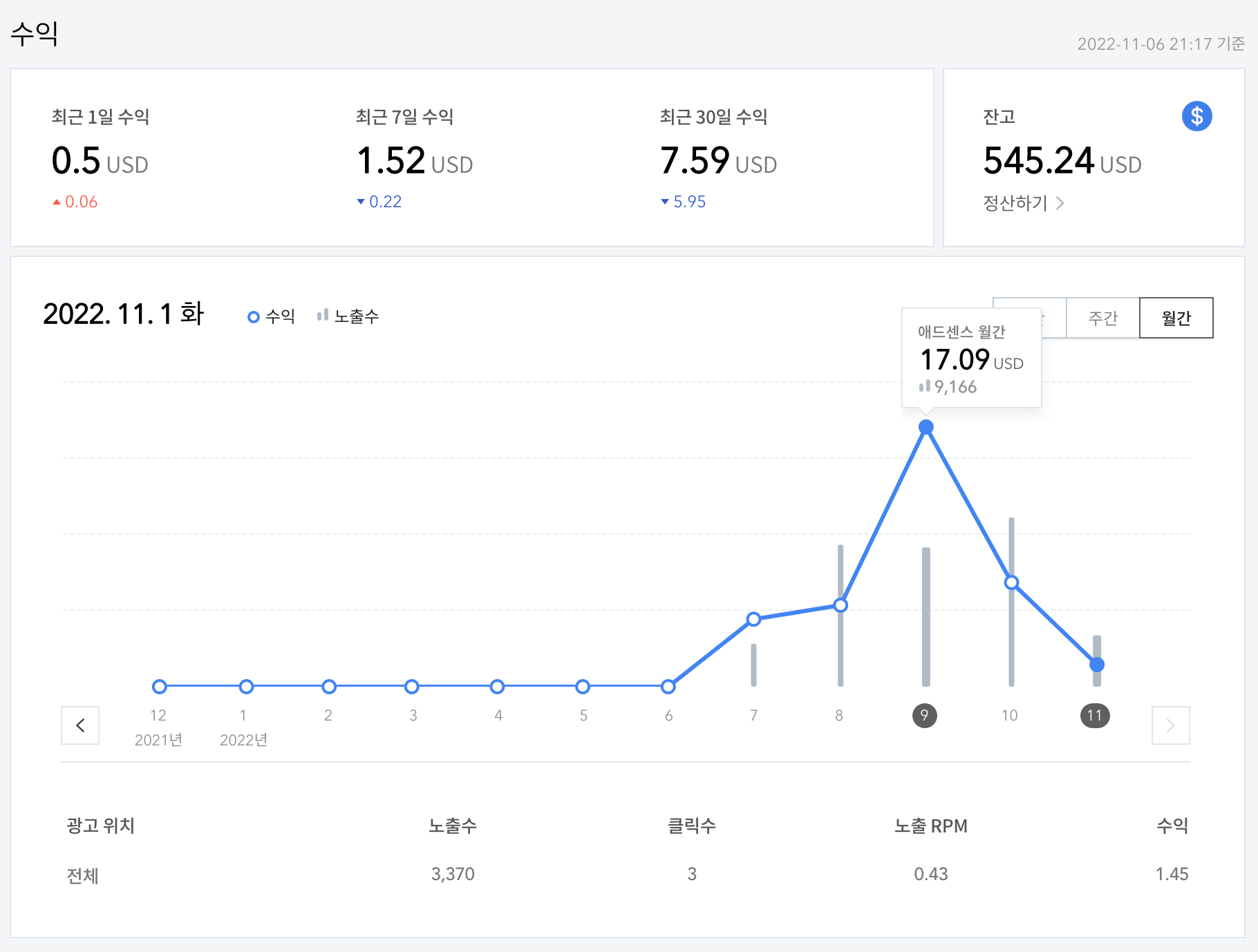Click the 노출 RPM column header

pyautogui.click(x=931, y=826)
